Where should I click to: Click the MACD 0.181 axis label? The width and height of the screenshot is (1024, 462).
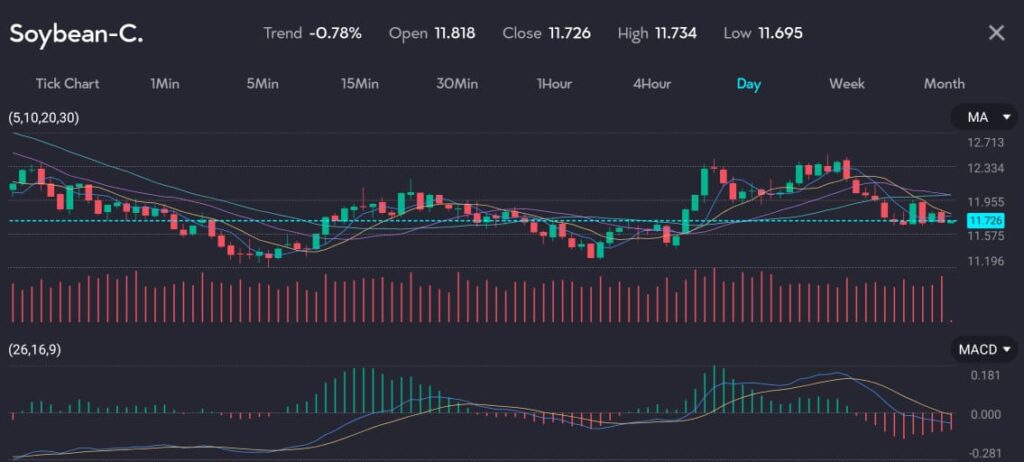click(x=985, y=376)
